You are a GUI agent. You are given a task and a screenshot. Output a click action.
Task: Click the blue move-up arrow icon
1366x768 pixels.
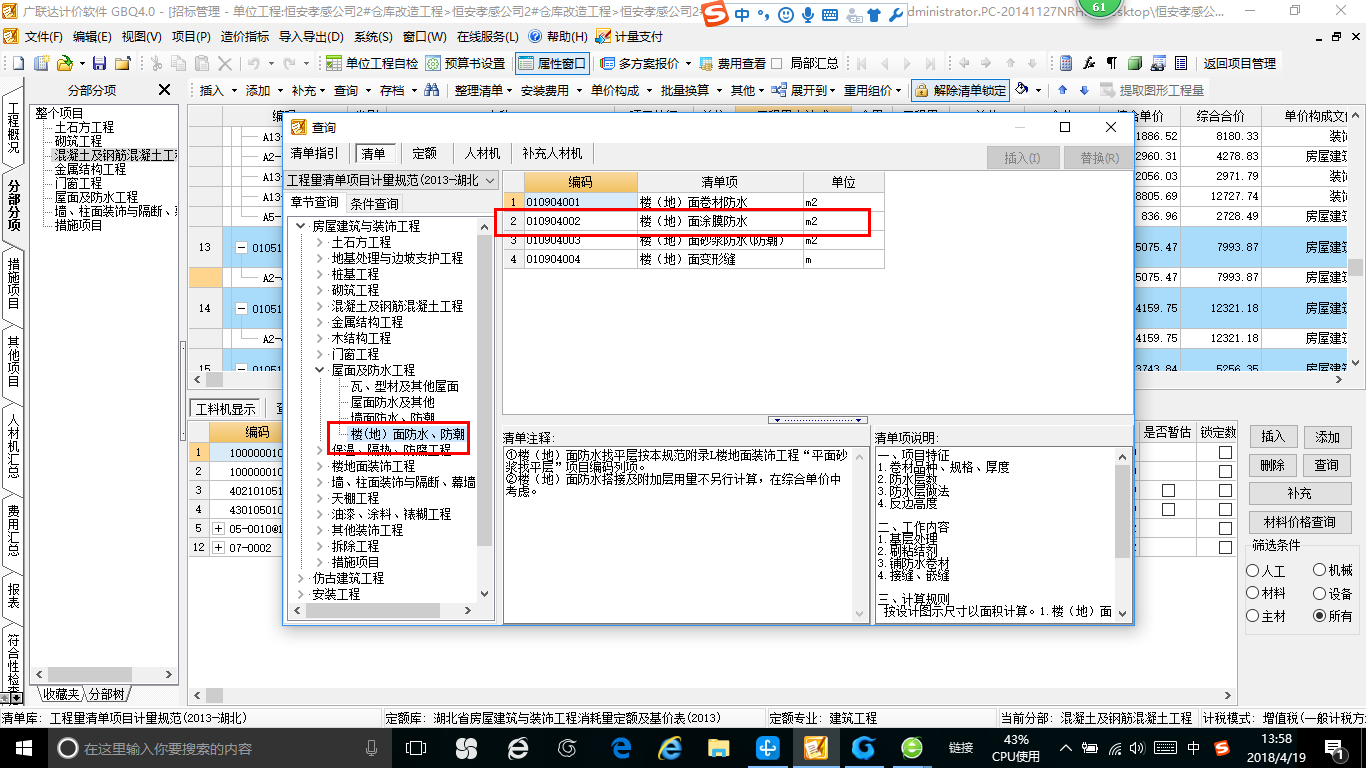(1062, 90)
